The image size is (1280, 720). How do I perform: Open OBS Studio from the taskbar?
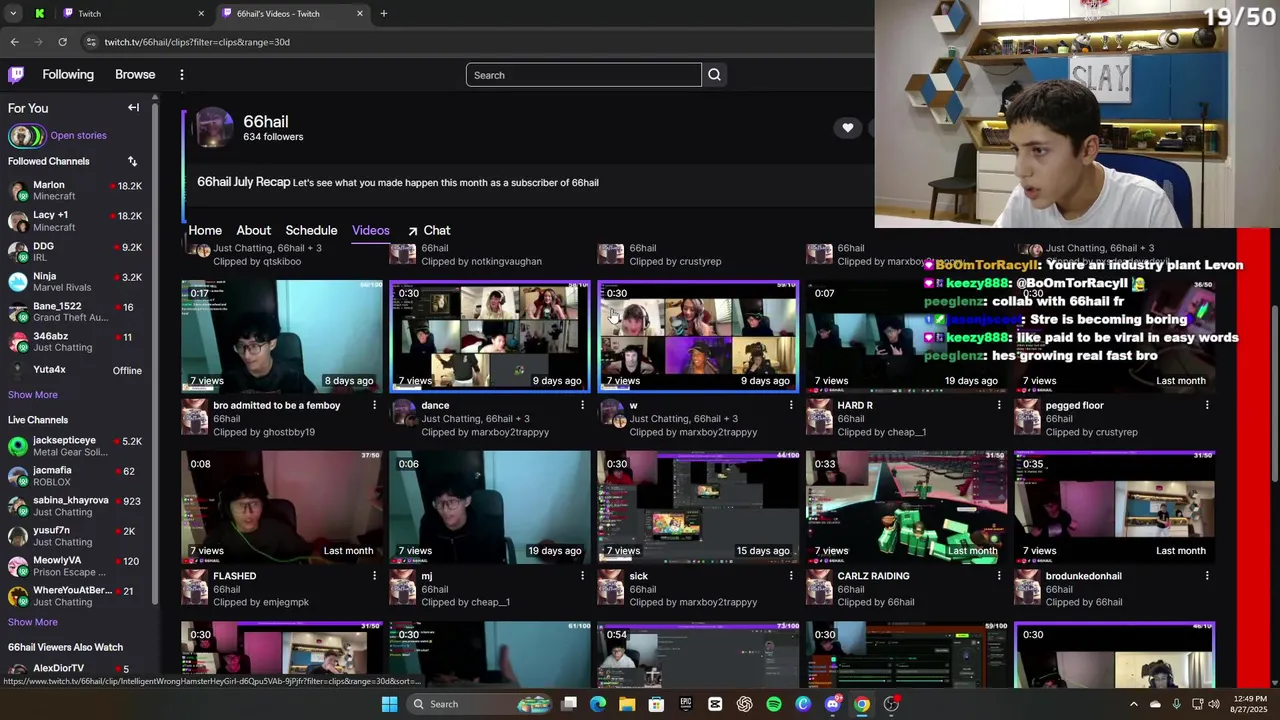tap(891, 704)
